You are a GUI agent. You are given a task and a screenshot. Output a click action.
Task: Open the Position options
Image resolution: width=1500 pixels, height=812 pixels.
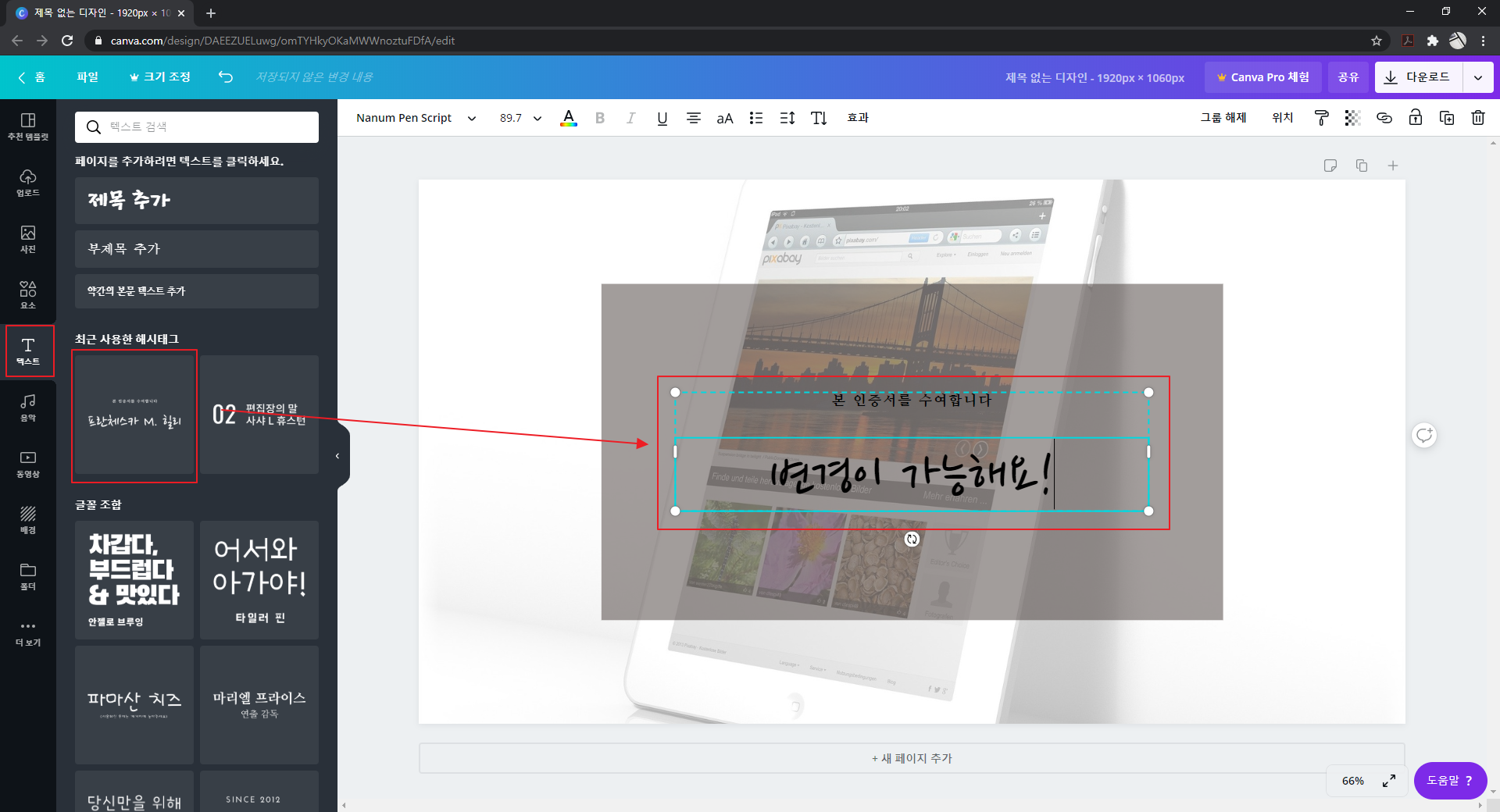pos(1283,118)
